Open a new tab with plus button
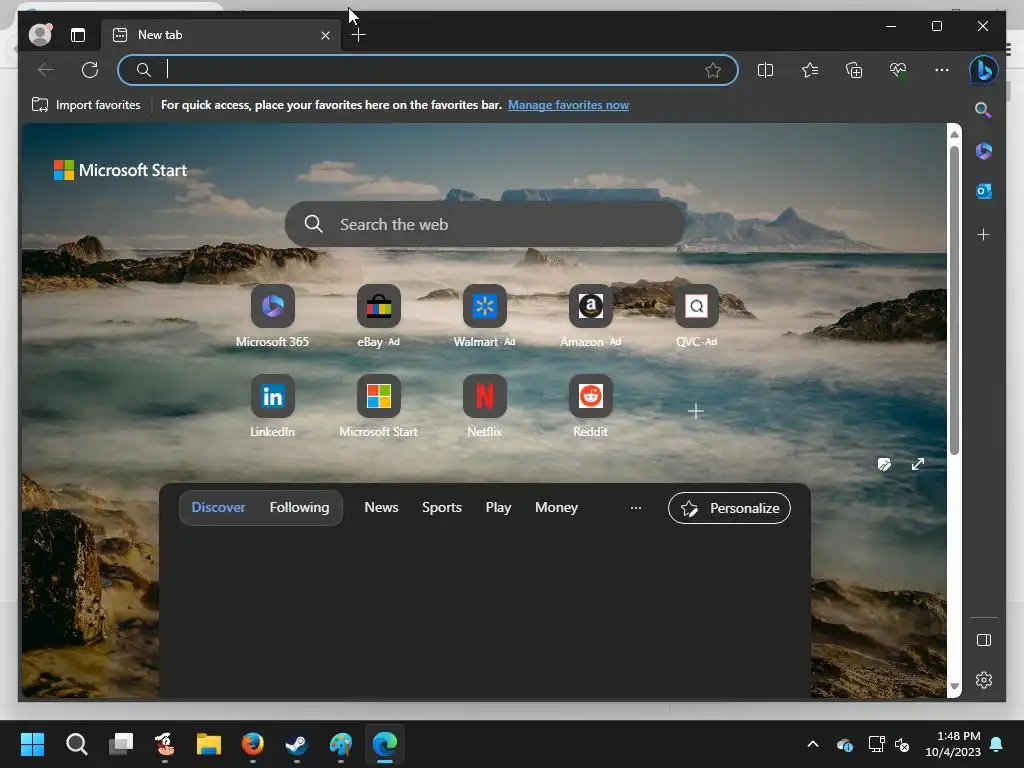This screenshot has height=768, width=1024. [x=359, y=35]
